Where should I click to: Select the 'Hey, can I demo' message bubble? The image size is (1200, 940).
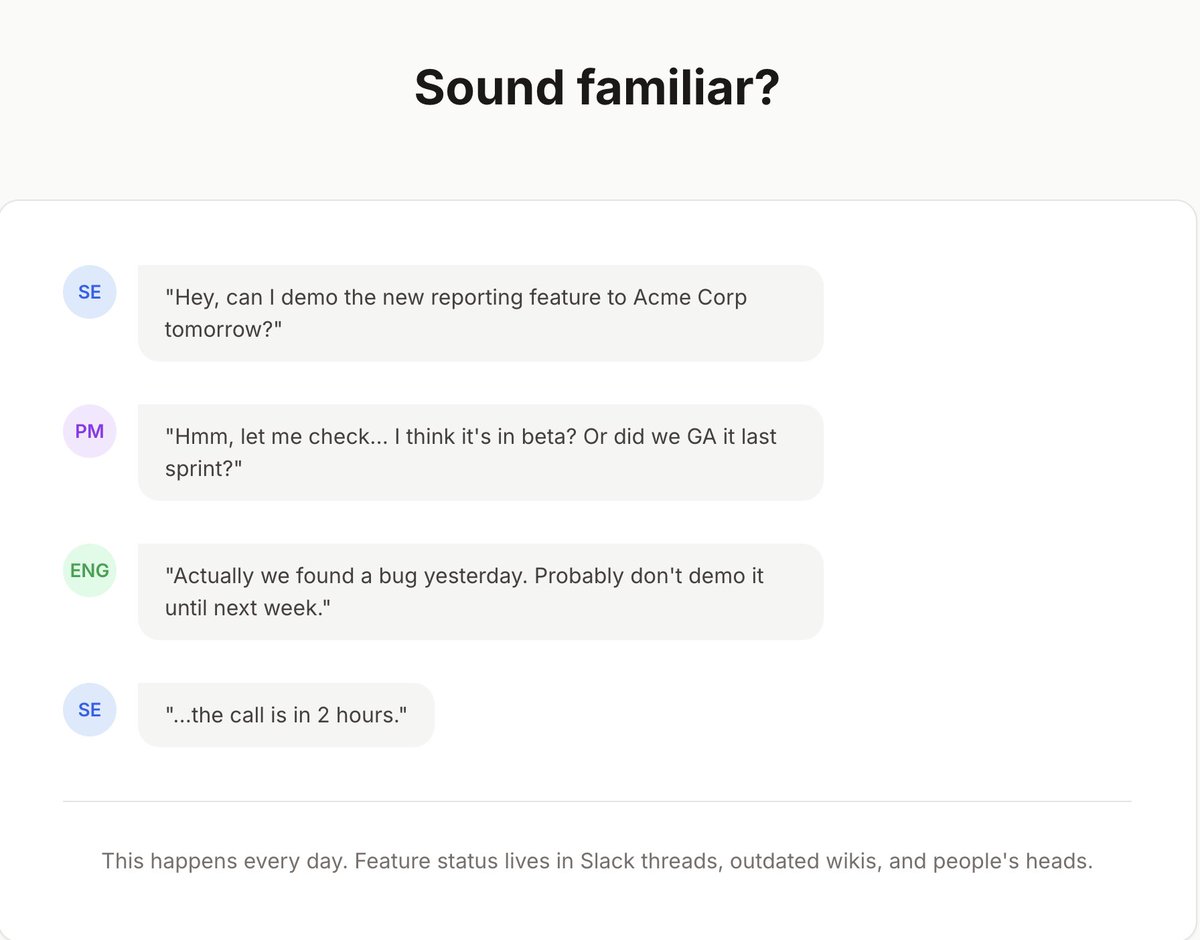pos(480,313)
